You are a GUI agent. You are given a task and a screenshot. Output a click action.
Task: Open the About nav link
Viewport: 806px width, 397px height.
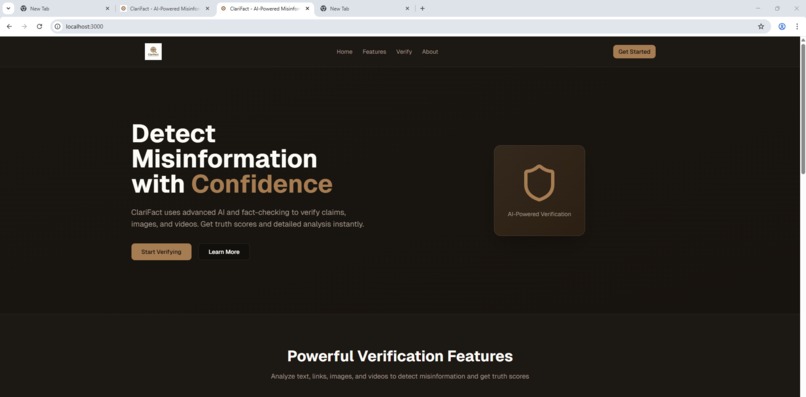tap(430, 51)
